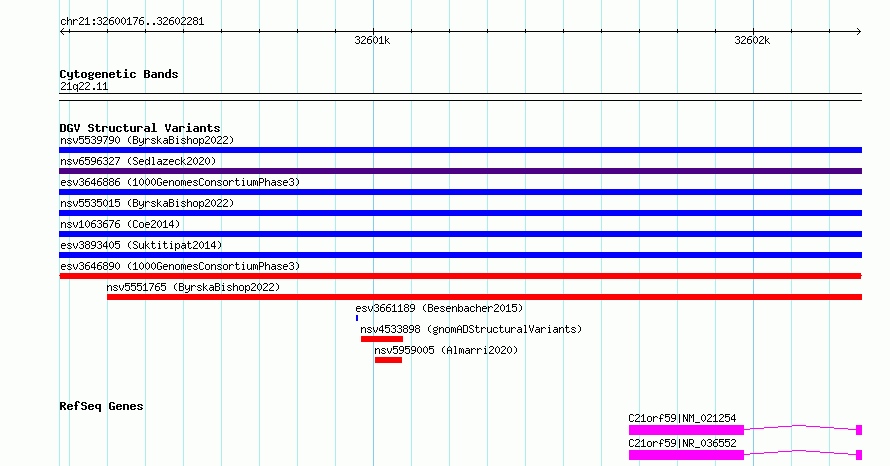This screenshot has height=466, width=890.
Task: Open the esv3646890 (1000GenomesConsortiumPhase3) variant label
Action: tap(180, 266)
